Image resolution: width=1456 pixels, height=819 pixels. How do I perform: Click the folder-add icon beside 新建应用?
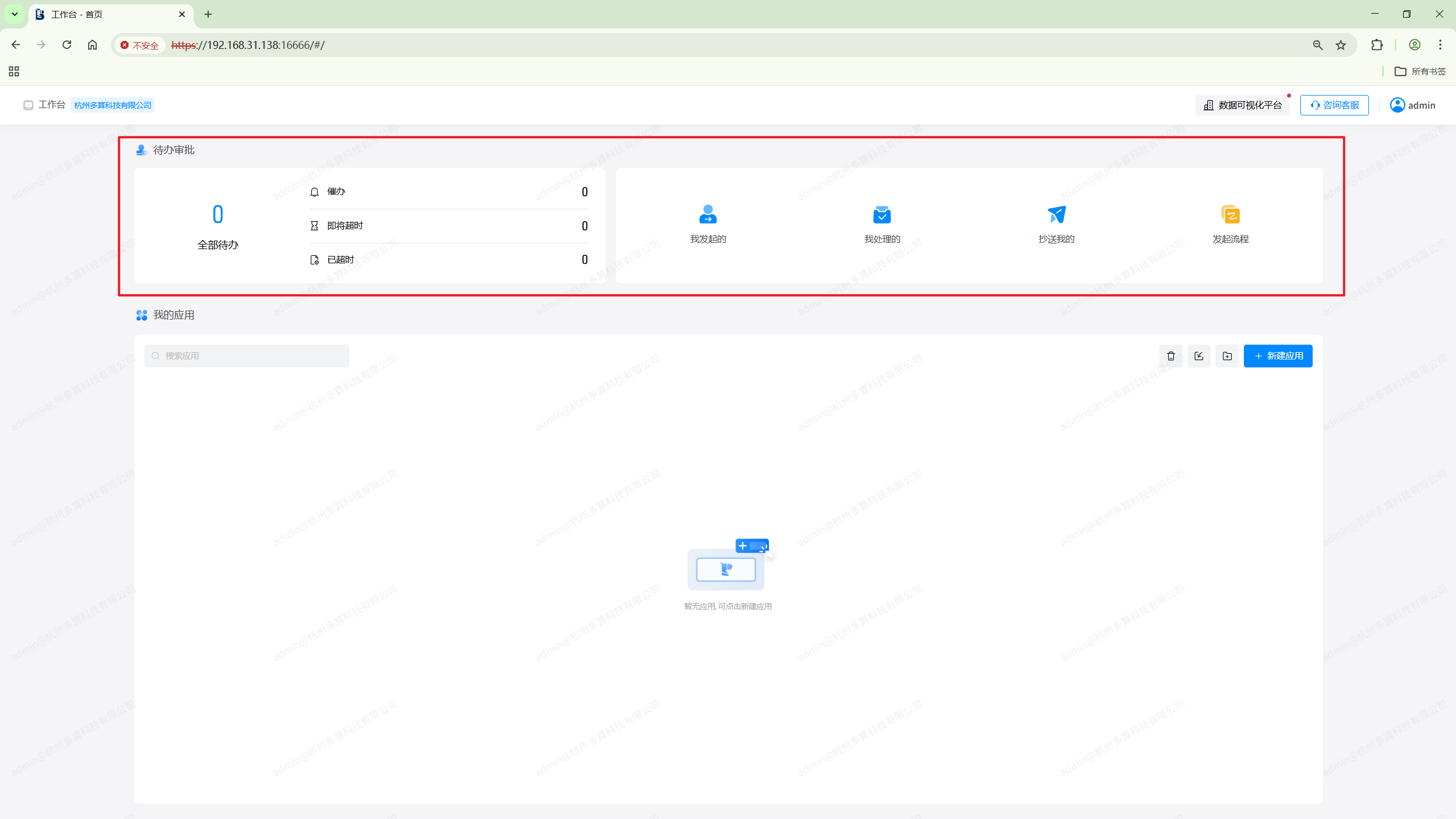pos(1227,356)
